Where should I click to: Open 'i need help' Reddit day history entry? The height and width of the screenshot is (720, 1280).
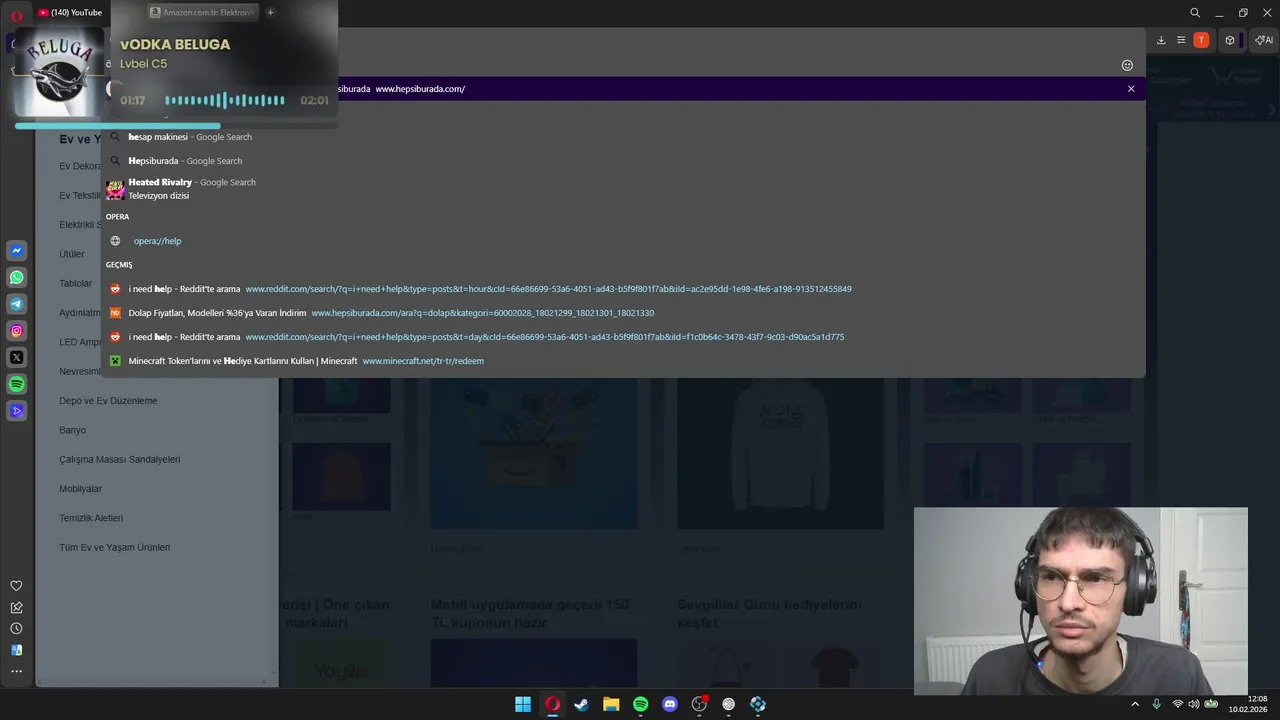coord(622,337)
